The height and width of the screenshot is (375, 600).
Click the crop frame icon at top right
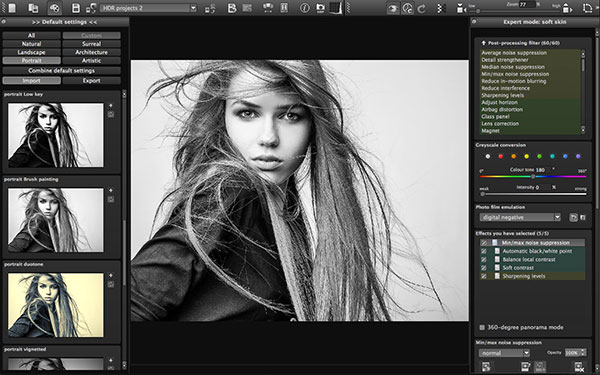click(x=587, y=8)
